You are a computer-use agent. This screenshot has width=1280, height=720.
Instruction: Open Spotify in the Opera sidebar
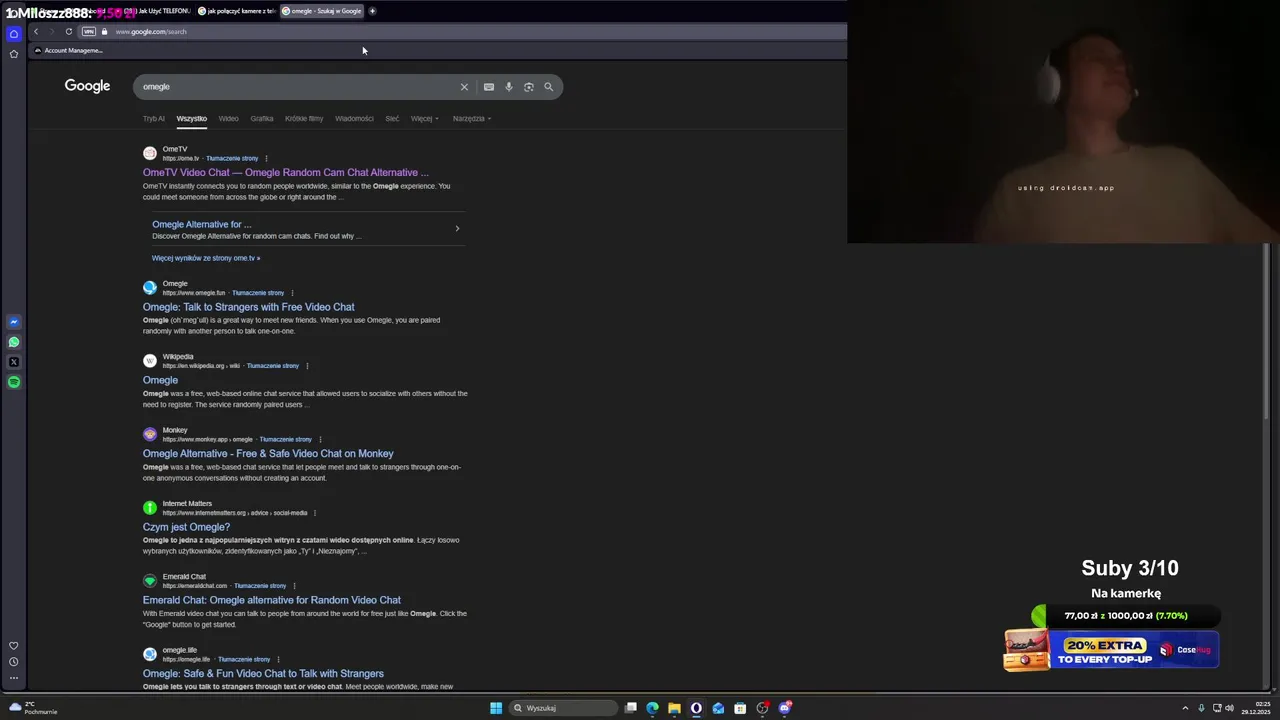tap(14, 382)
